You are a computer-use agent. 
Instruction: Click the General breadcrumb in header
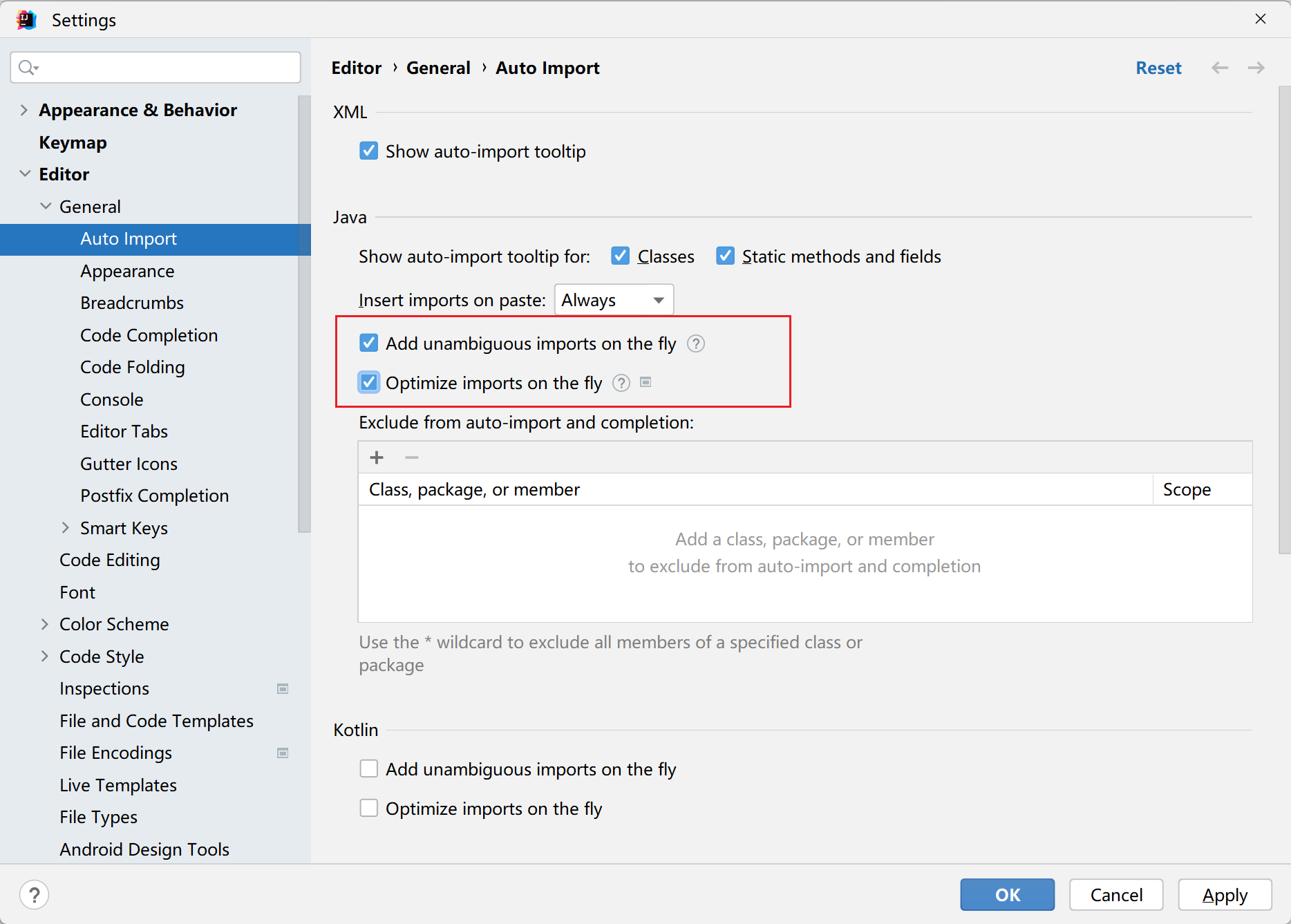[438, 68]
